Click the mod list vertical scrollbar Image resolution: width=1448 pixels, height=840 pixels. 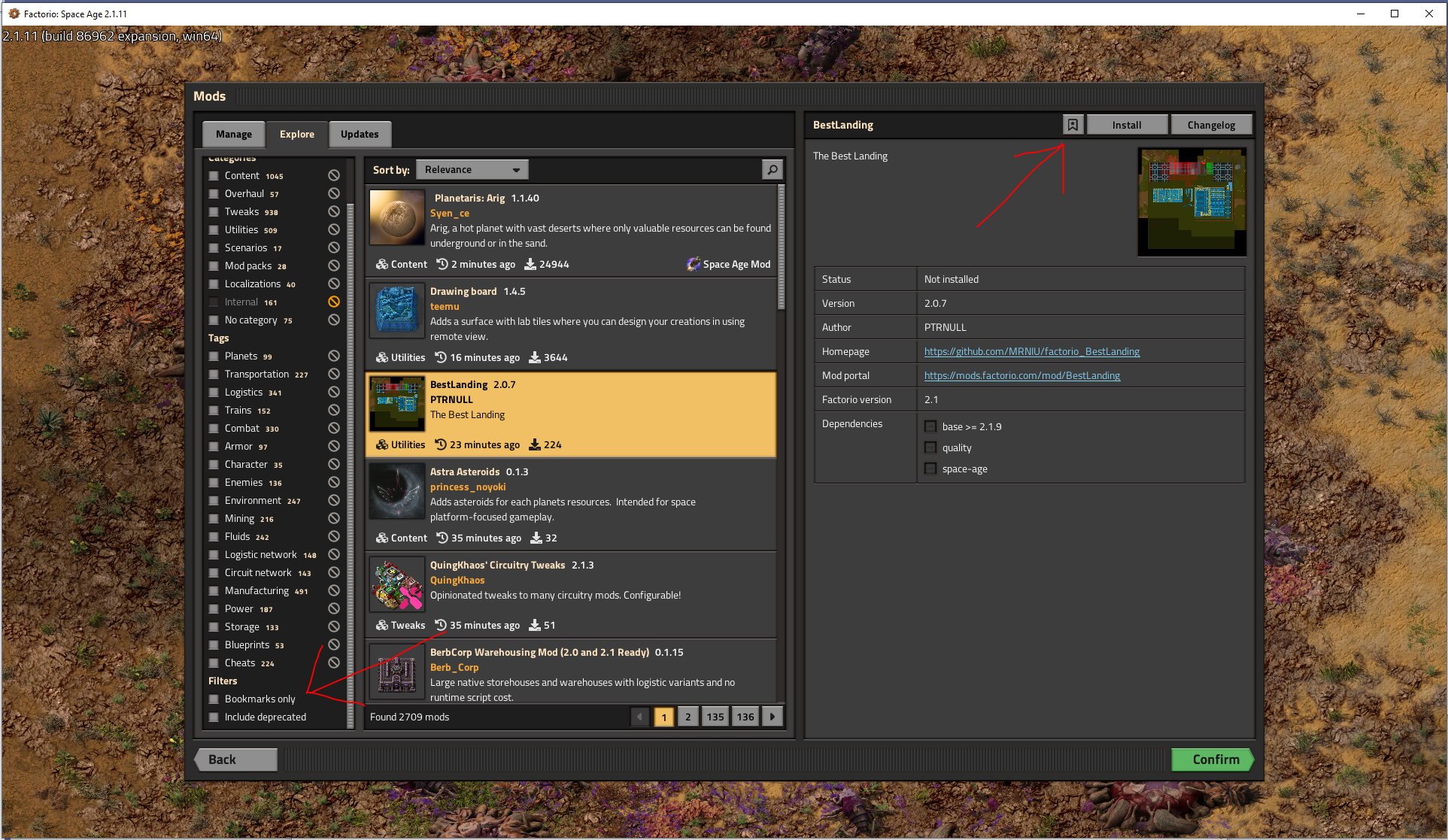(x=781, y=248)
